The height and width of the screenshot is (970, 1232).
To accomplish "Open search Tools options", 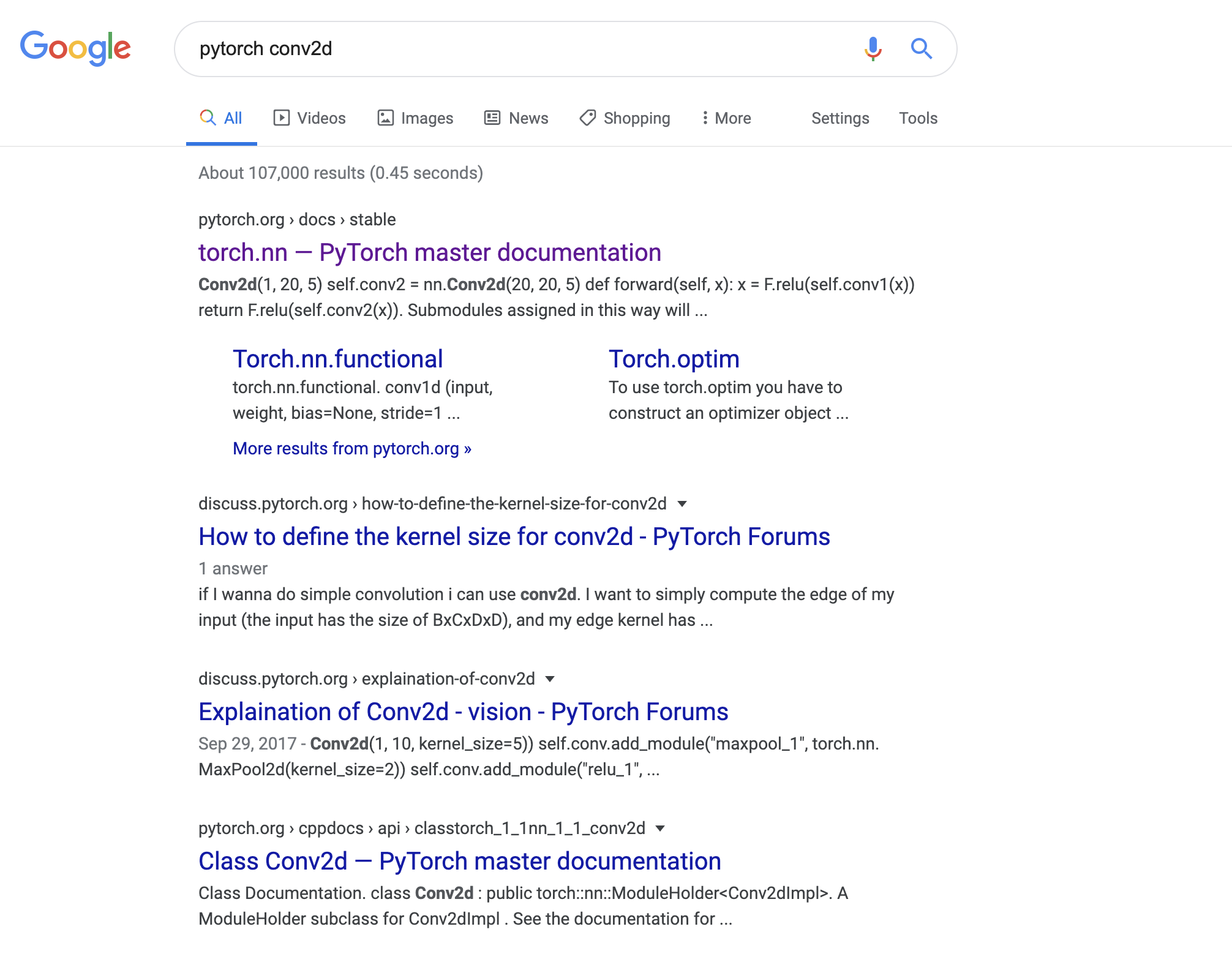I will 917,118.
